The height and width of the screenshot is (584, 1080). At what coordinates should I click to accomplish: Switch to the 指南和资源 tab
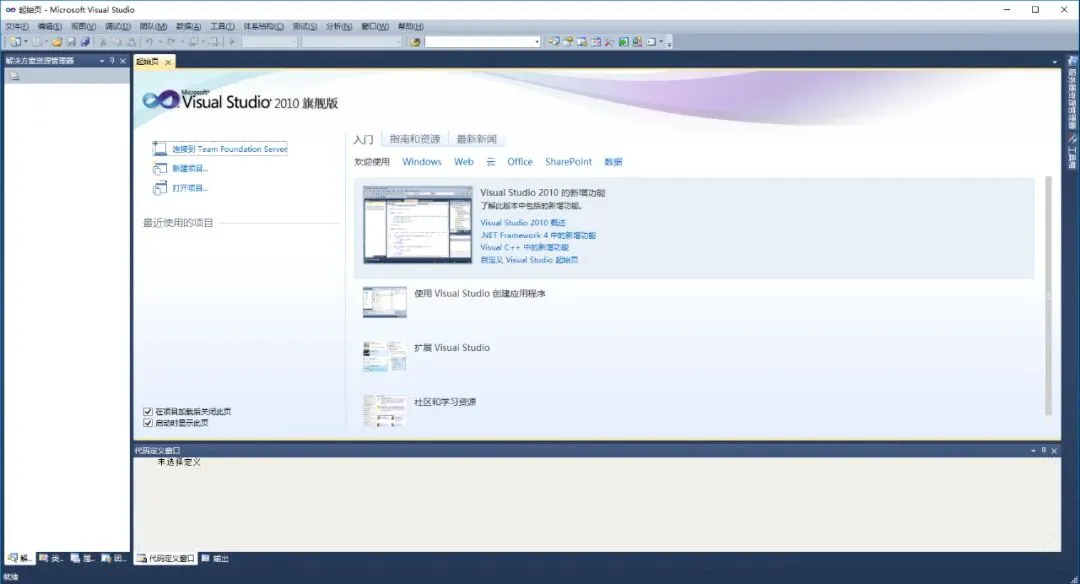click(x=415, y=138)
